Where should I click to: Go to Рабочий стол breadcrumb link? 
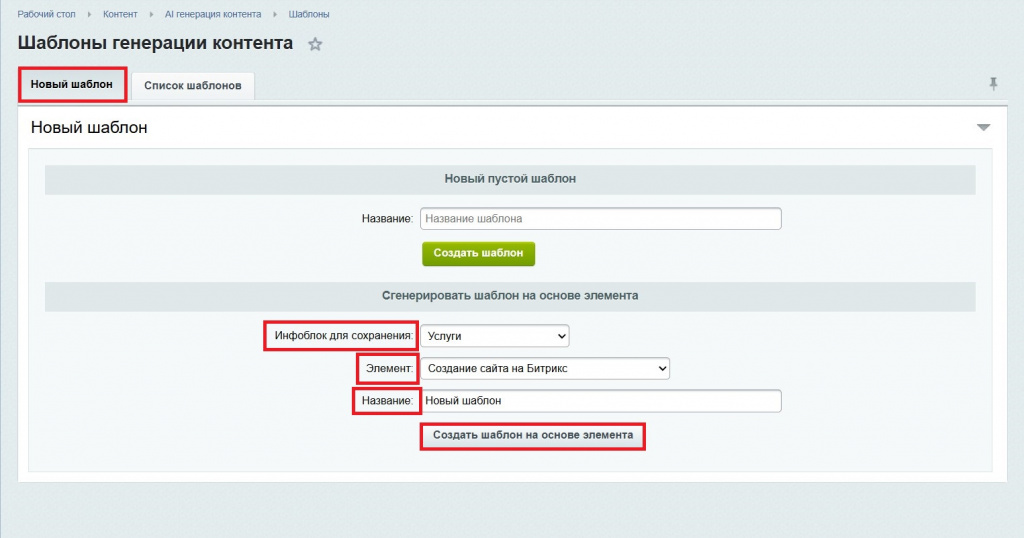click(47, 15)
